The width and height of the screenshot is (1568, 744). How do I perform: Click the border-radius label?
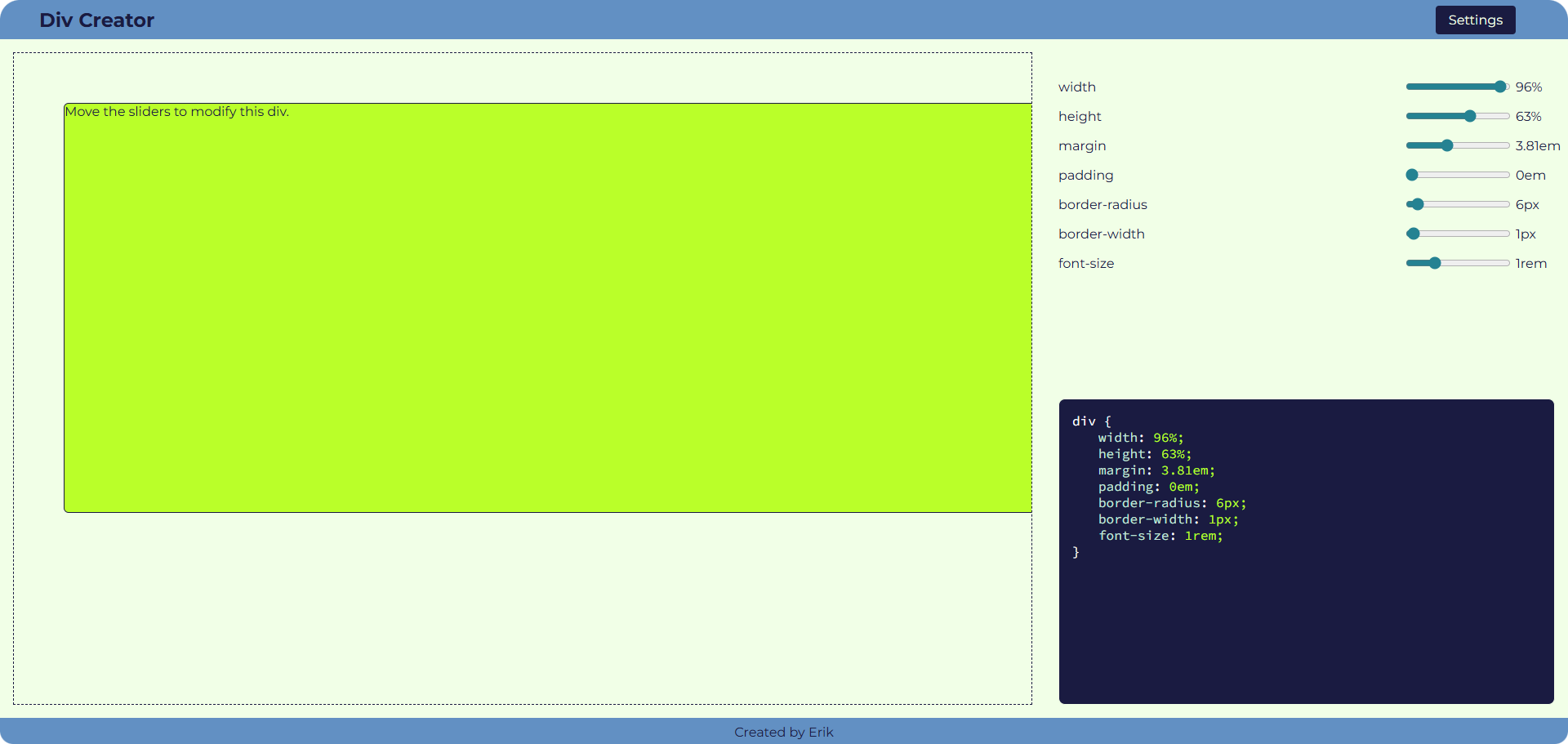pyautogui.click(x=1102, y=204)
